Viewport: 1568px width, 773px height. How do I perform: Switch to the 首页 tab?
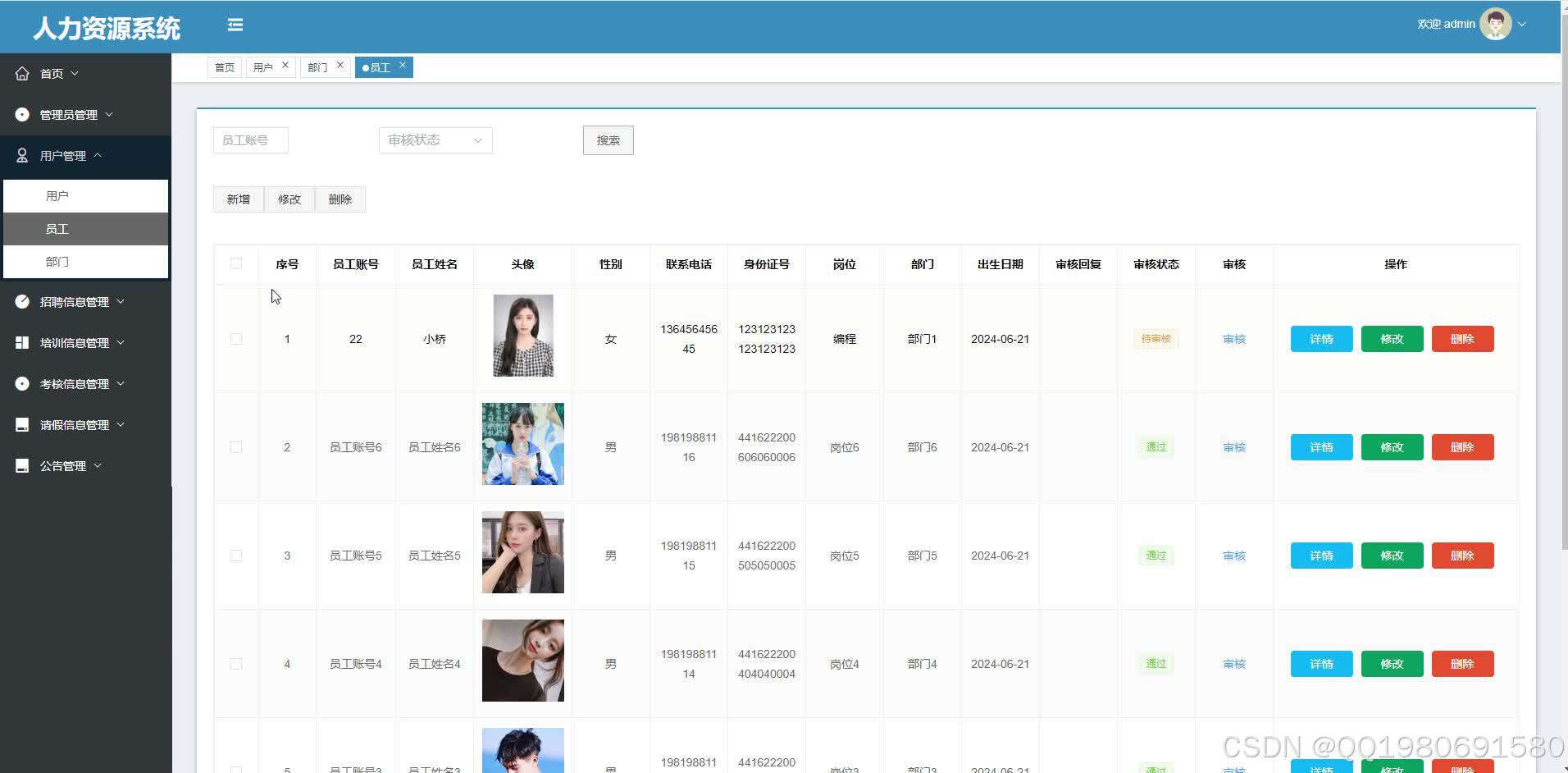point(225,67)
